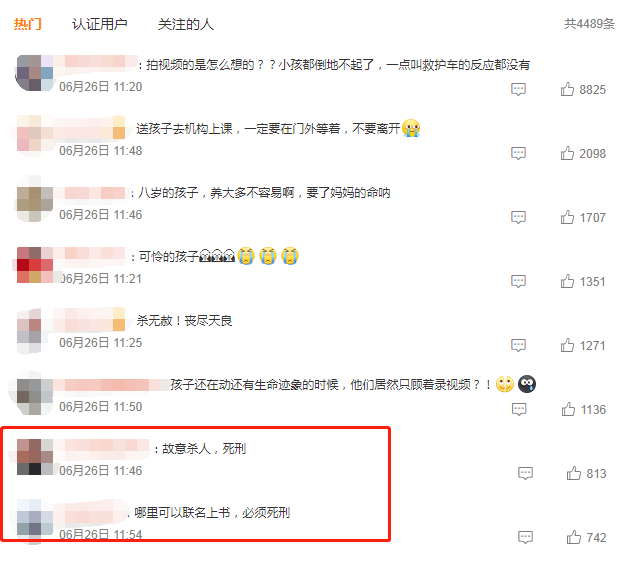Reply to the 故意杀人，死刑 comment
The width and height of the screenshot is (622, 566).
pos(525,473)
